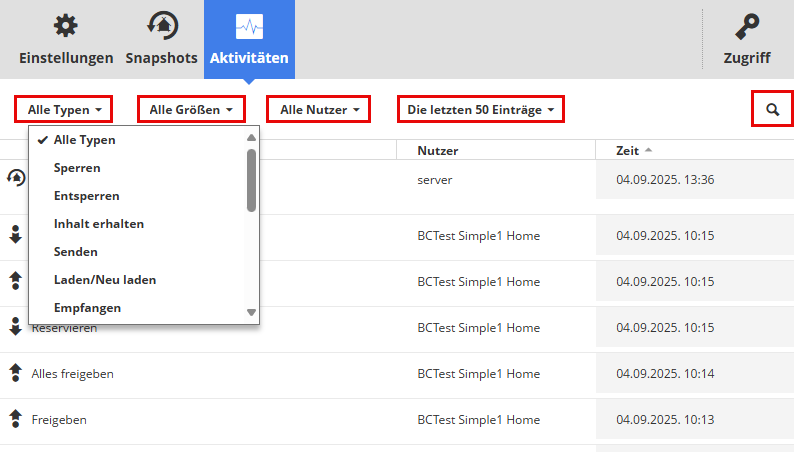This screenshot has width=794, height=452.
Task: Select Inhalt erhalten filter option
Action: [99, 224]
